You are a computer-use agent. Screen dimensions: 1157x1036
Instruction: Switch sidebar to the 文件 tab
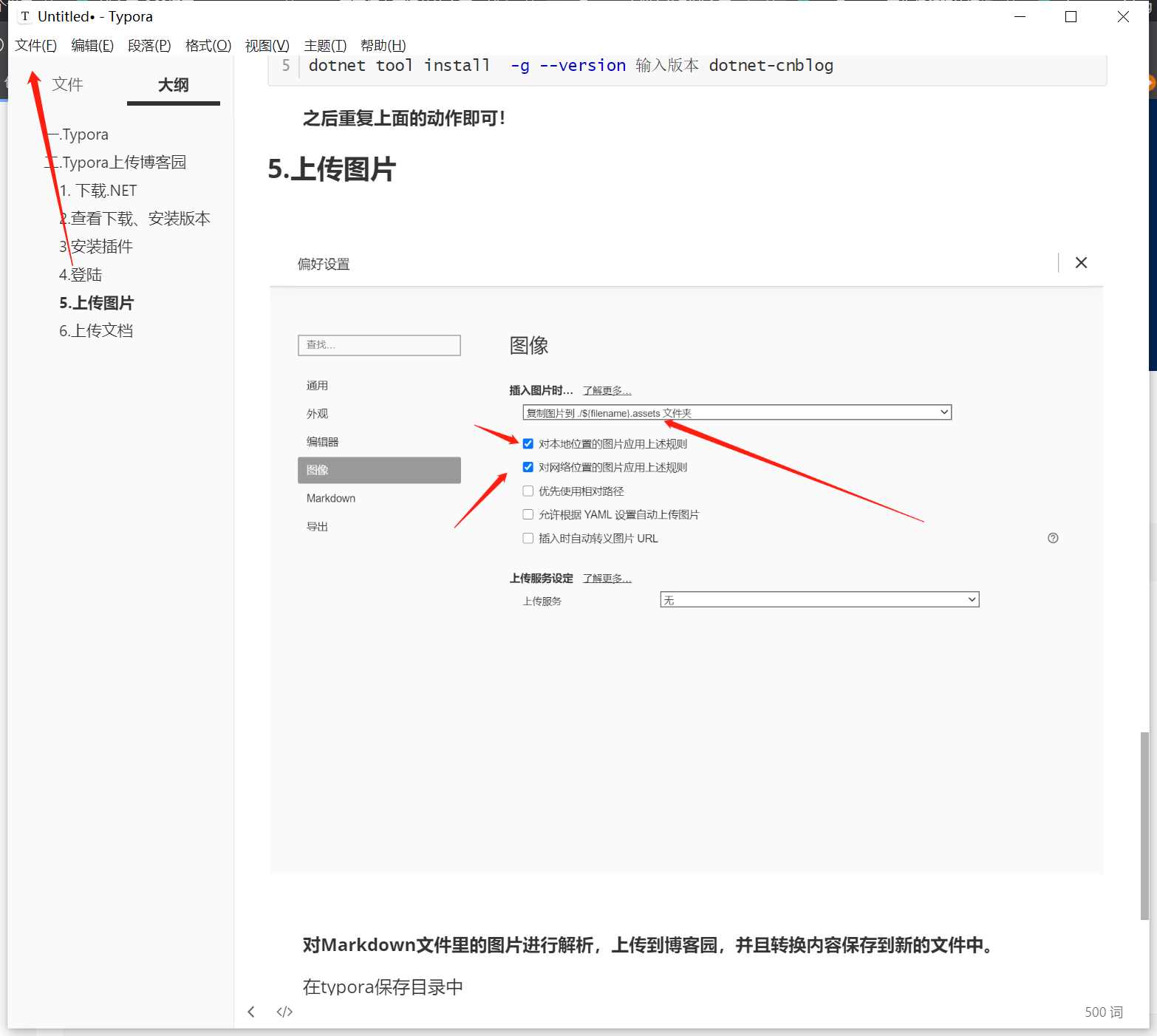click(x=68, y=85)
